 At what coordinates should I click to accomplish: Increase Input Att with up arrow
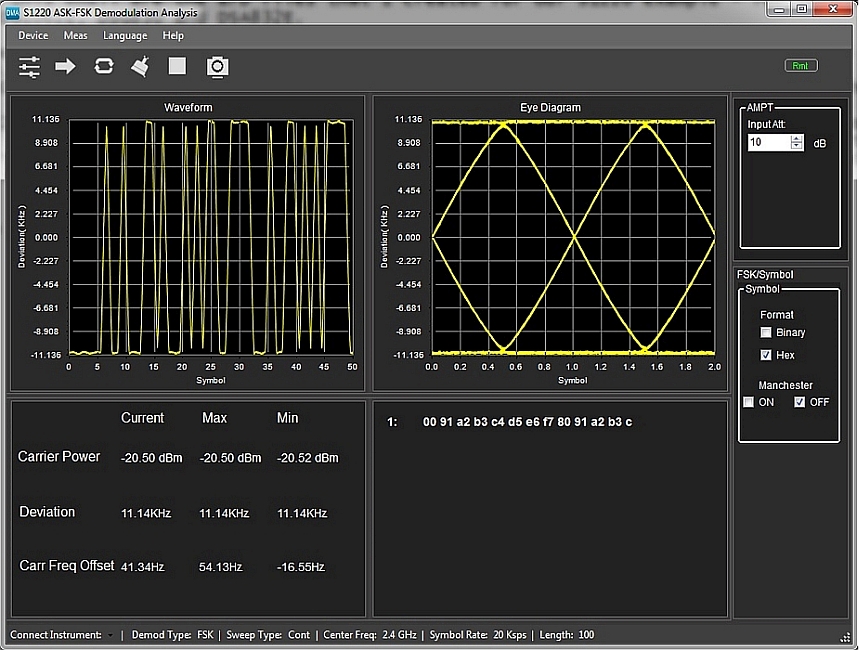click(x=796, y=139)
